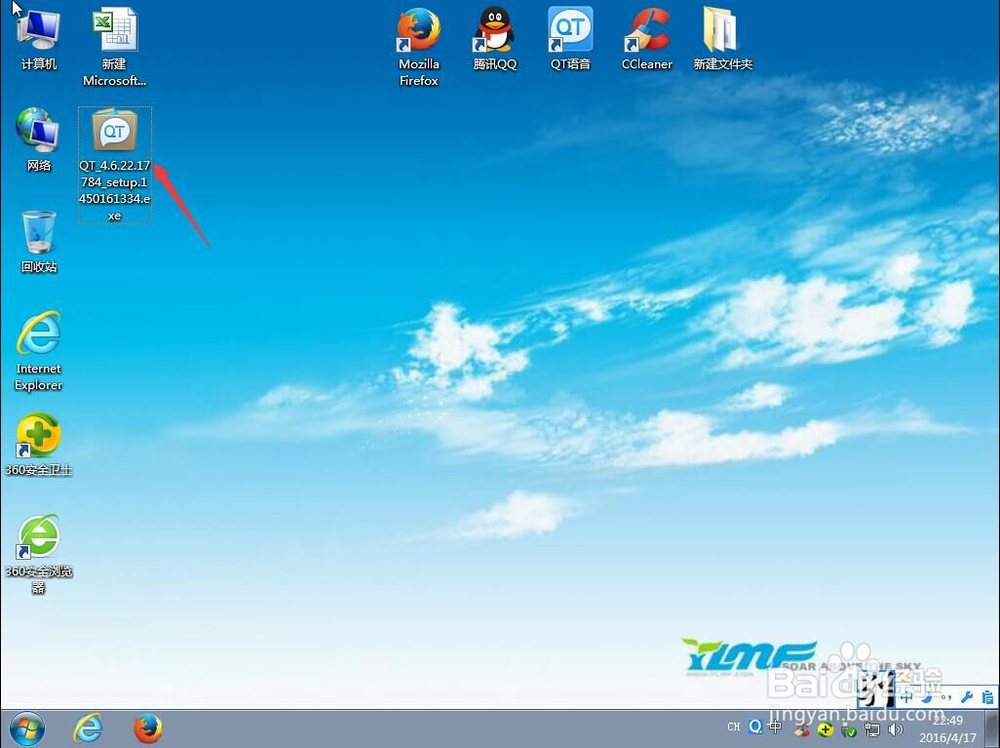Toggle the 中 Chinese input mode icon
This screenshot has height=748, width=1000.
pyautogui.click(x=775, y=727)
